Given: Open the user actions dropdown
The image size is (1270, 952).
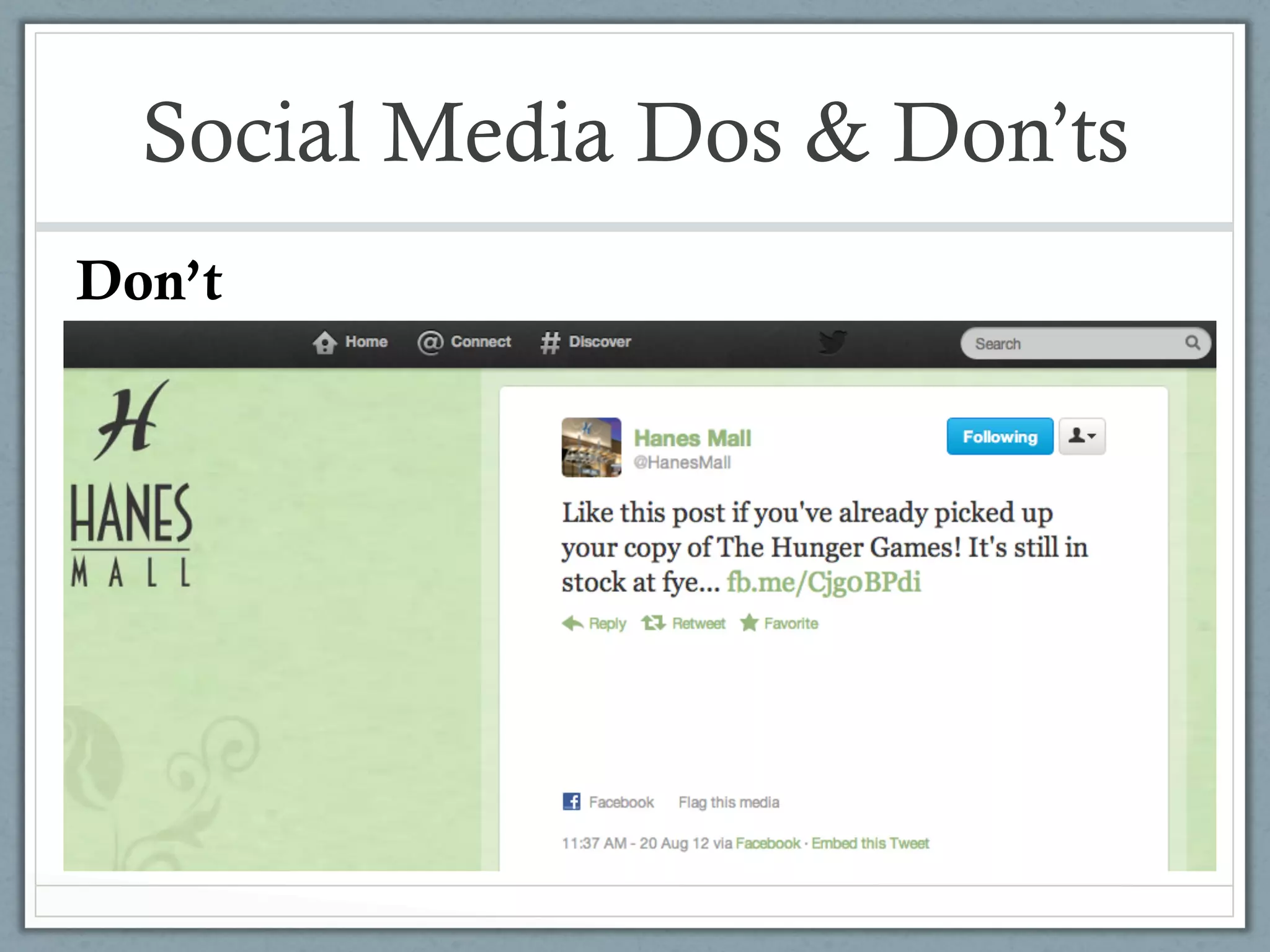Looking at the screenshot, I should [1081, 436].
